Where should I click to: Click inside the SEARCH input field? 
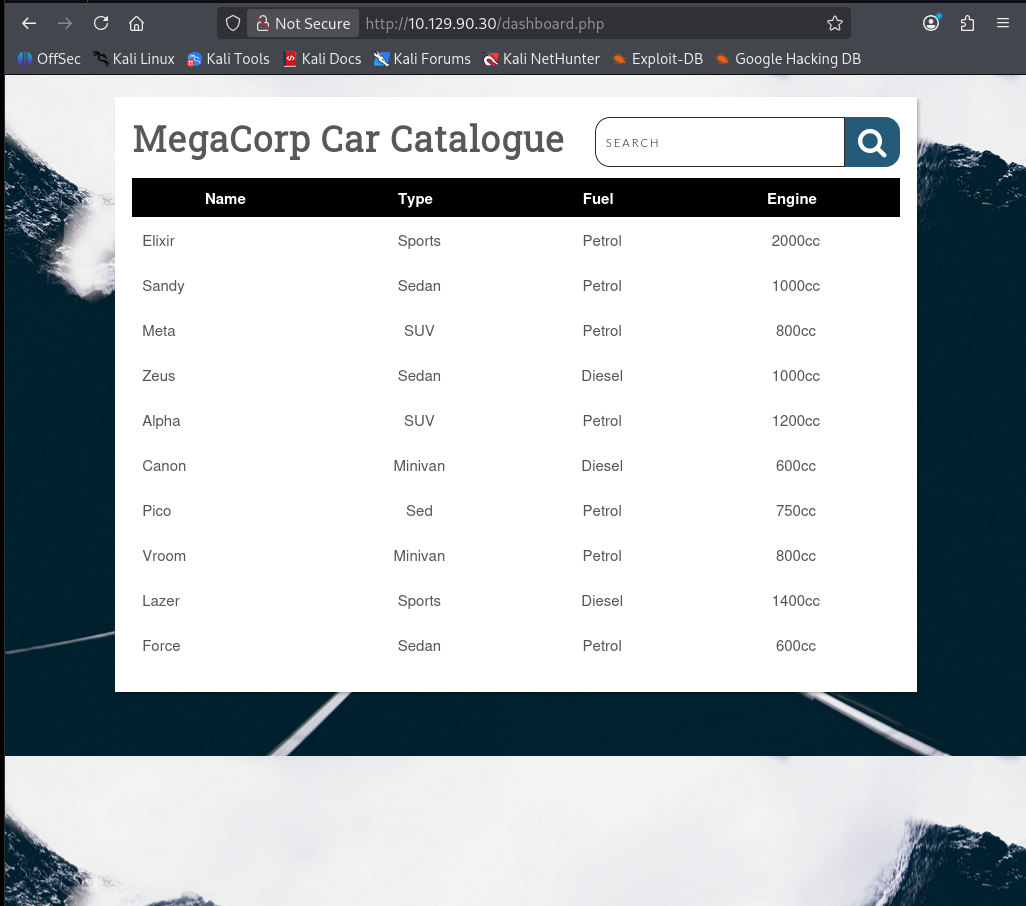(719, 142)
